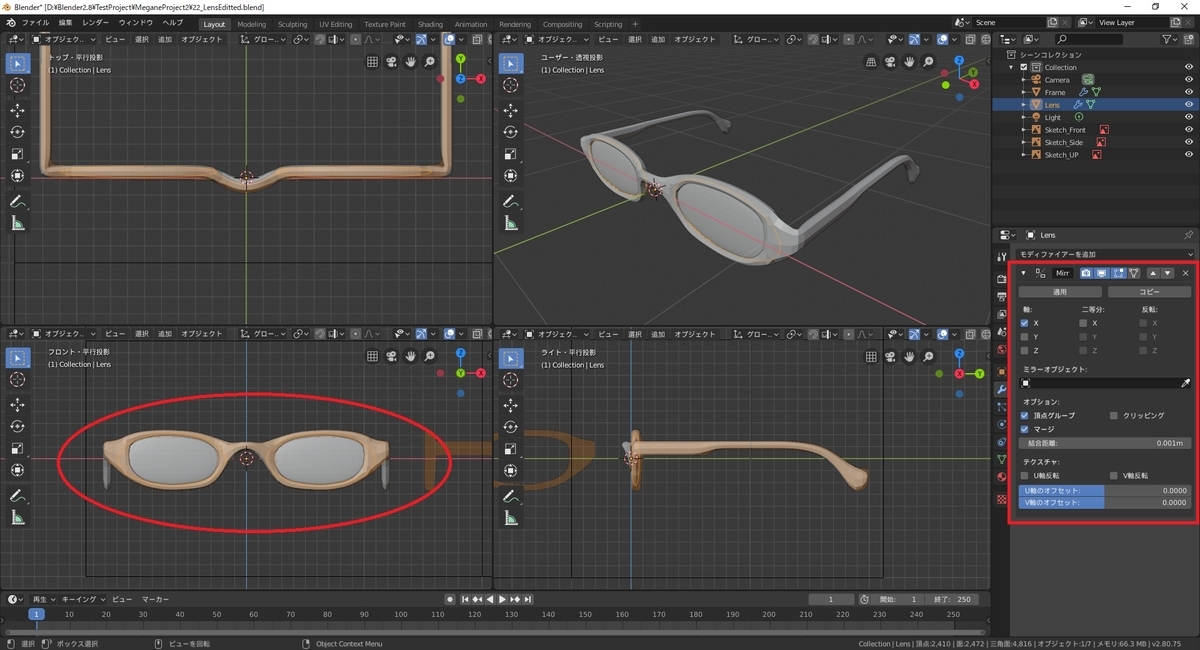The image size is (1200, 650).
Task: Click the eyedropper for mirror object
Action: tap(1186, 383)
